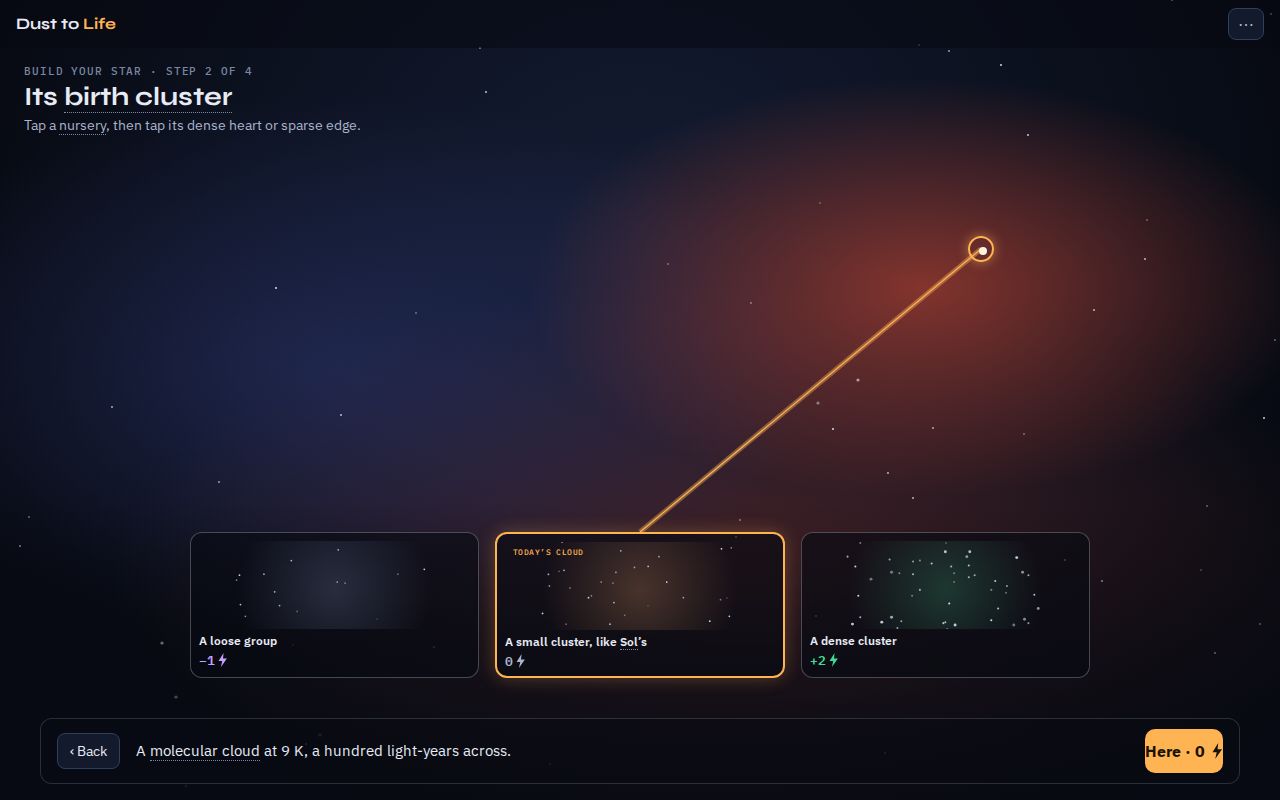Click green lightning bolt on dense cluster
The image size is (1280, 800).
click(x=834, y=660)
